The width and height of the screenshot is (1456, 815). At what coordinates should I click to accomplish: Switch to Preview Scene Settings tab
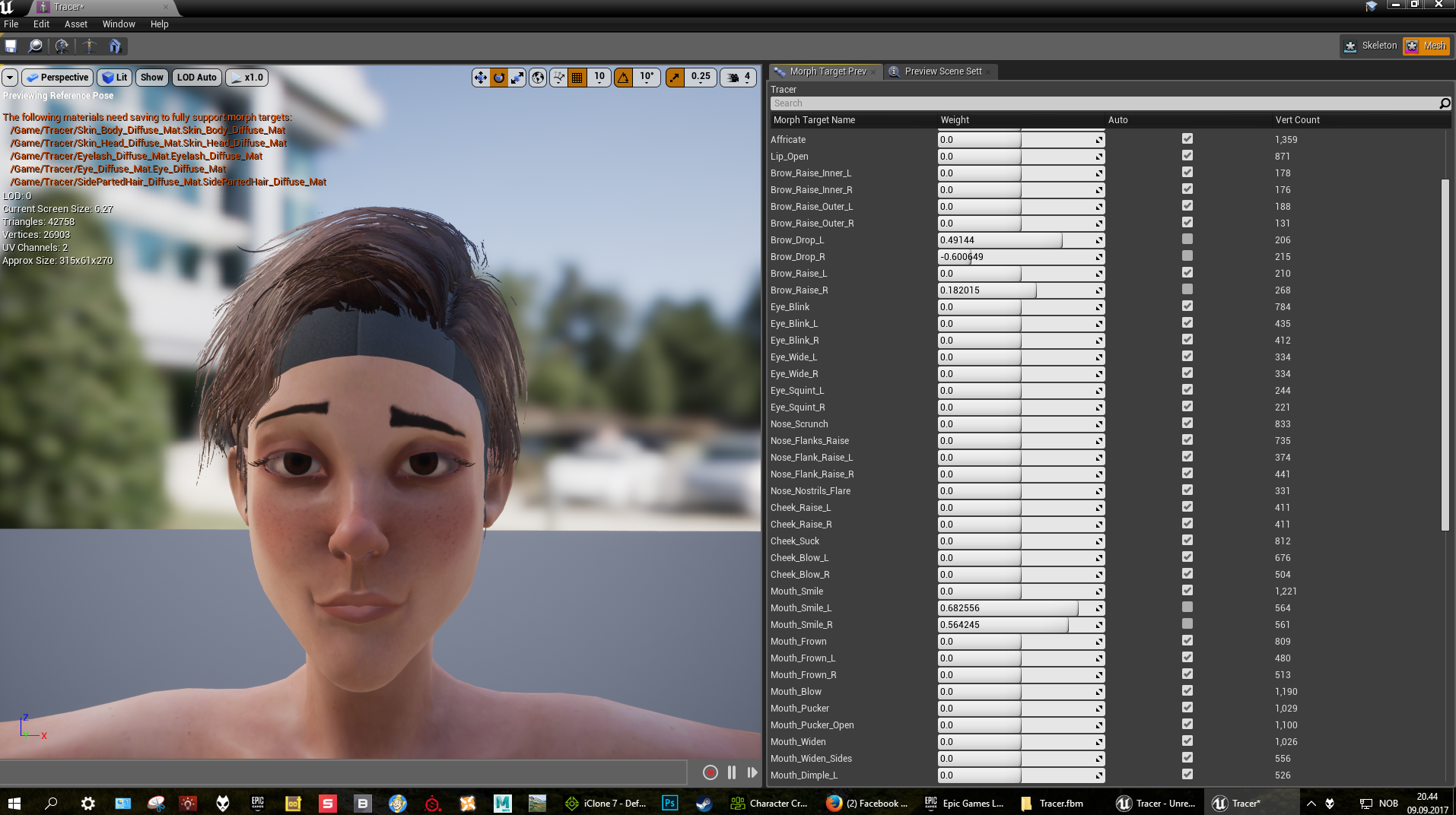942,71
